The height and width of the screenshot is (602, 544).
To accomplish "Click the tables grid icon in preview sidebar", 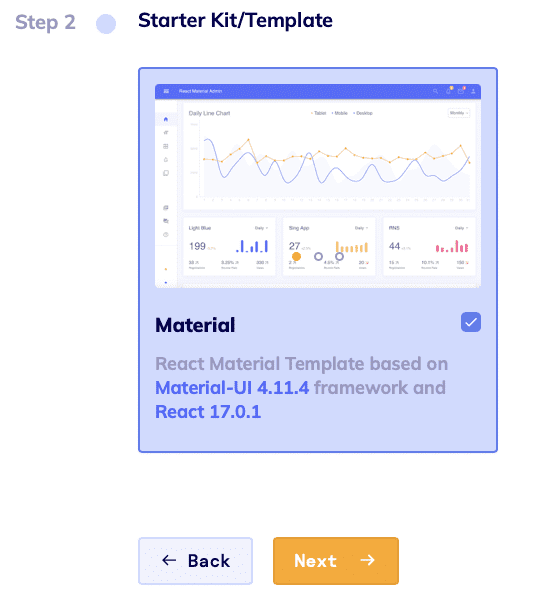I will coord(166,146).
